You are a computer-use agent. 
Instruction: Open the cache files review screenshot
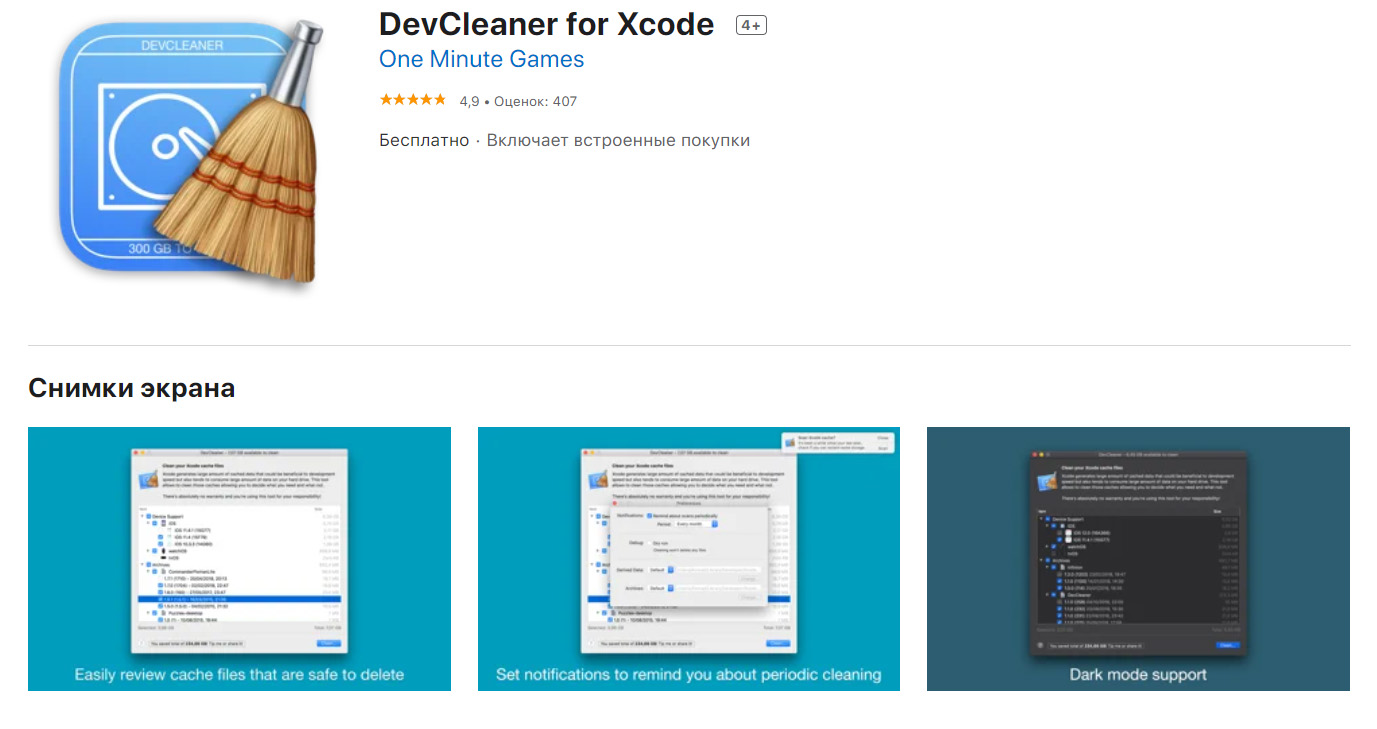239,558
